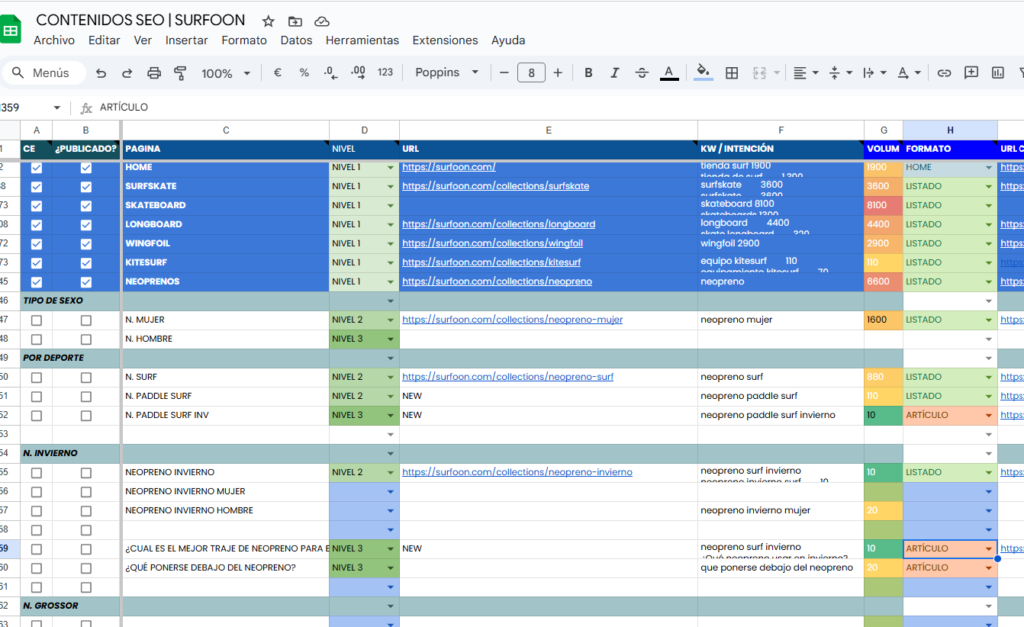This screenshot has height=627, width=1024.
Task: Open the fill color picker
Action: [703, 73]
